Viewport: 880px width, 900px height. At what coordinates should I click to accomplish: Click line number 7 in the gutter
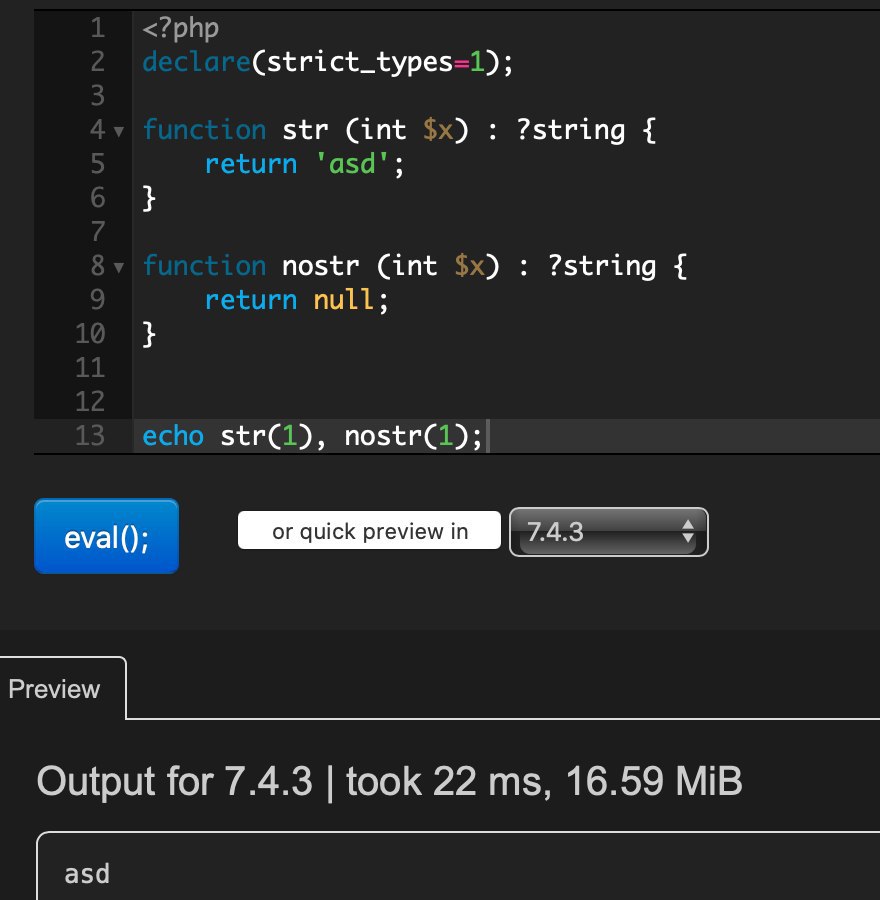coord(98,232)
